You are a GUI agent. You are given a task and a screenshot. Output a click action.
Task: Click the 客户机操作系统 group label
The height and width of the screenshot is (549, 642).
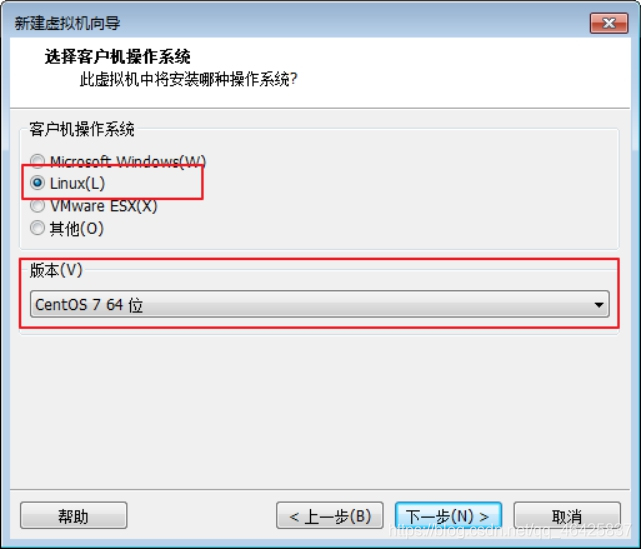[81, 129]
